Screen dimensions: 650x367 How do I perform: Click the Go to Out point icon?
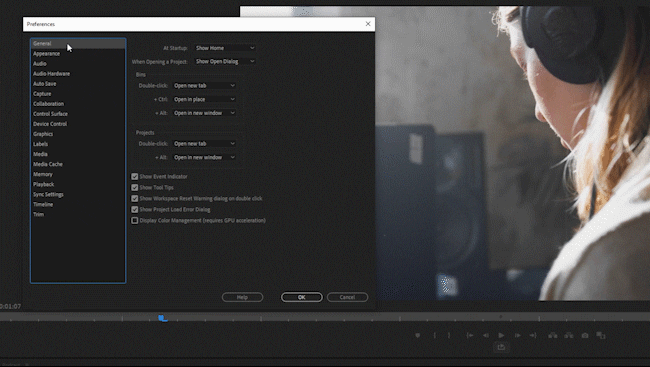533,335
